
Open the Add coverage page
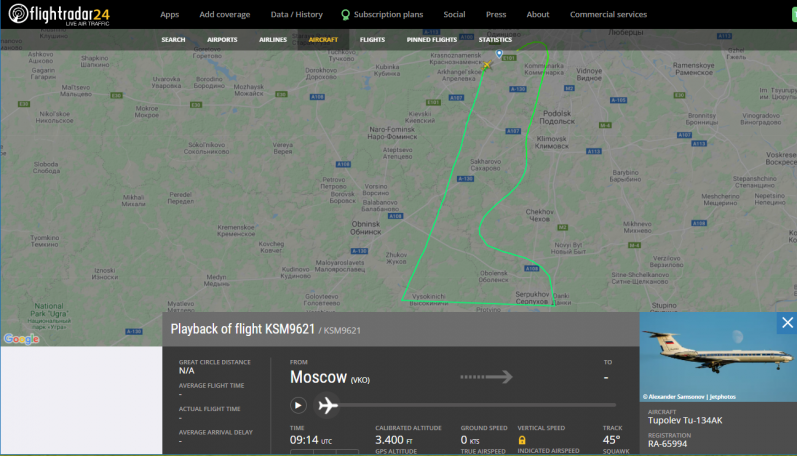pyautogui.click(x=225, y=15)
